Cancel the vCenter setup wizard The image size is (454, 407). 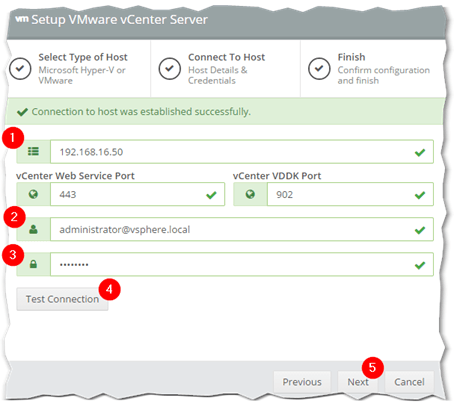pos(409,382)
